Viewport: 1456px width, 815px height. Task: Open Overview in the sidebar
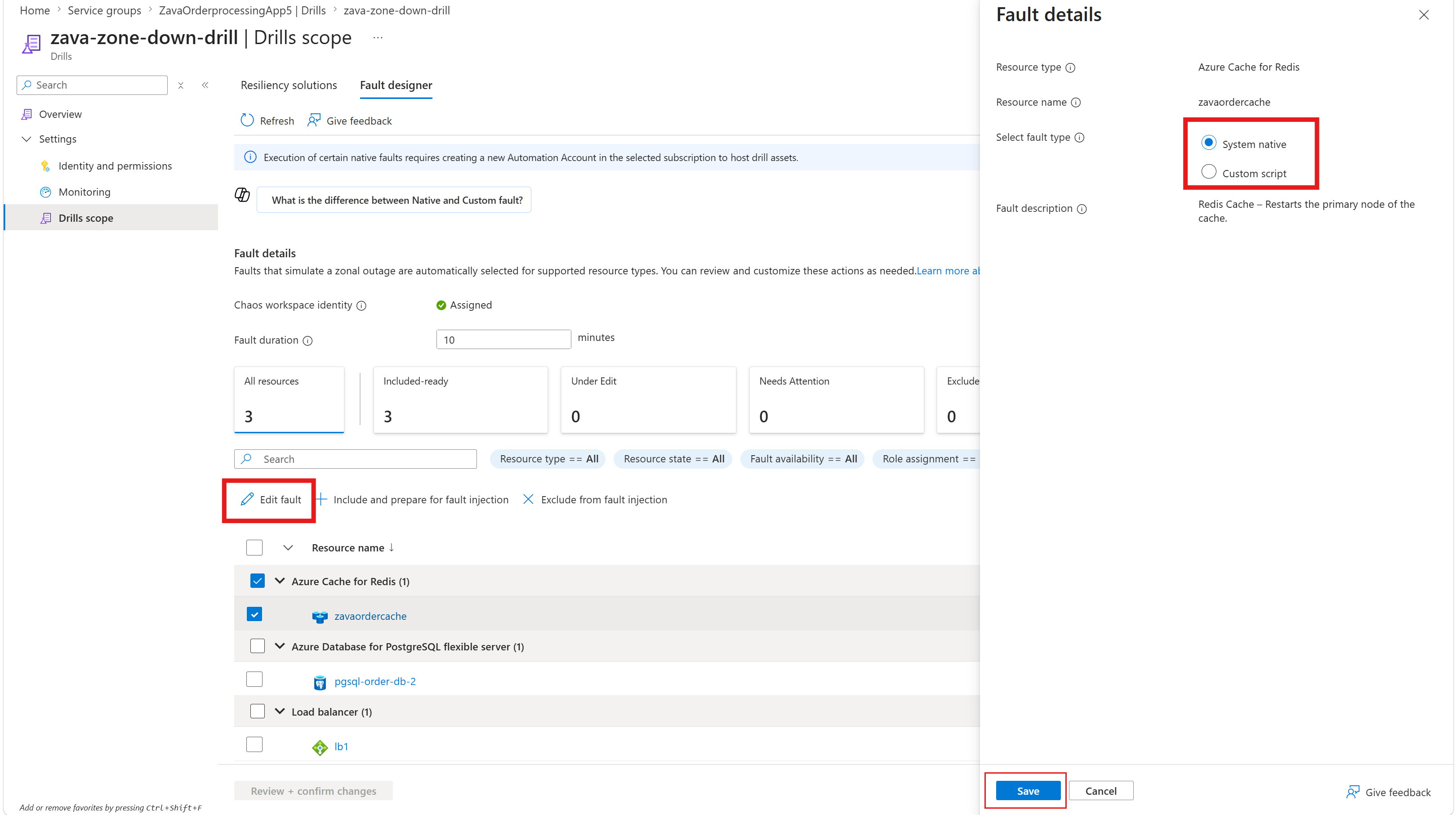coord(61,114)
